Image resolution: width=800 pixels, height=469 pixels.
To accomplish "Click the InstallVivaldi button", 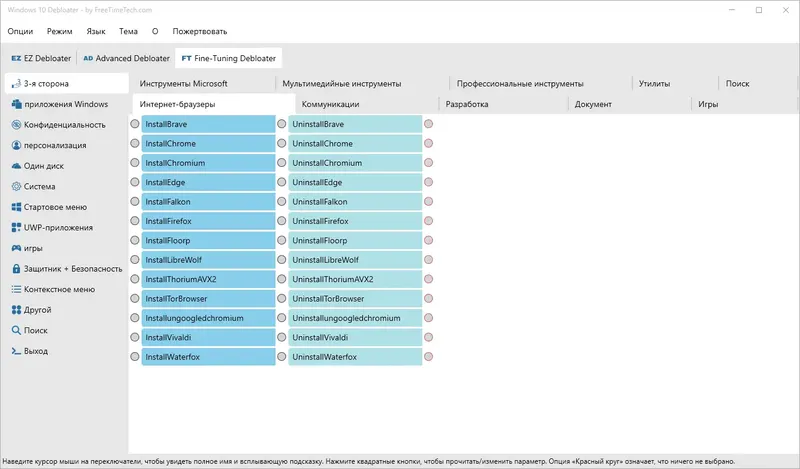I will (x=208, y=338).
